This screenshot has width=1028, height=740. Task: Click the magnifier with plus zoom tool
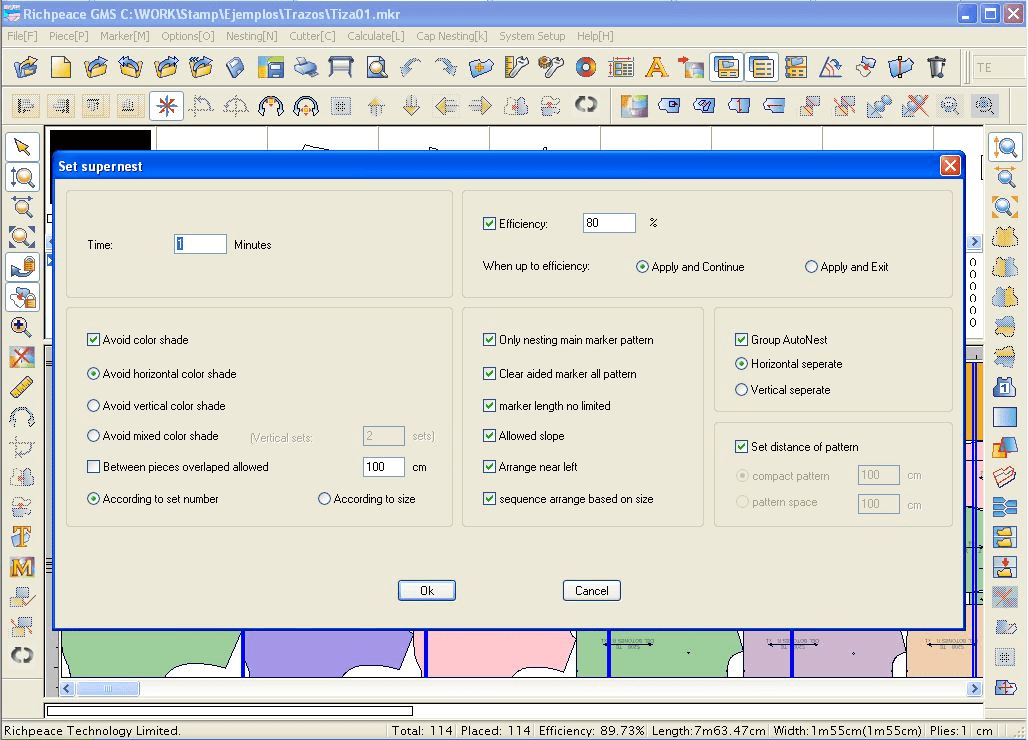[x=22, y=326]
